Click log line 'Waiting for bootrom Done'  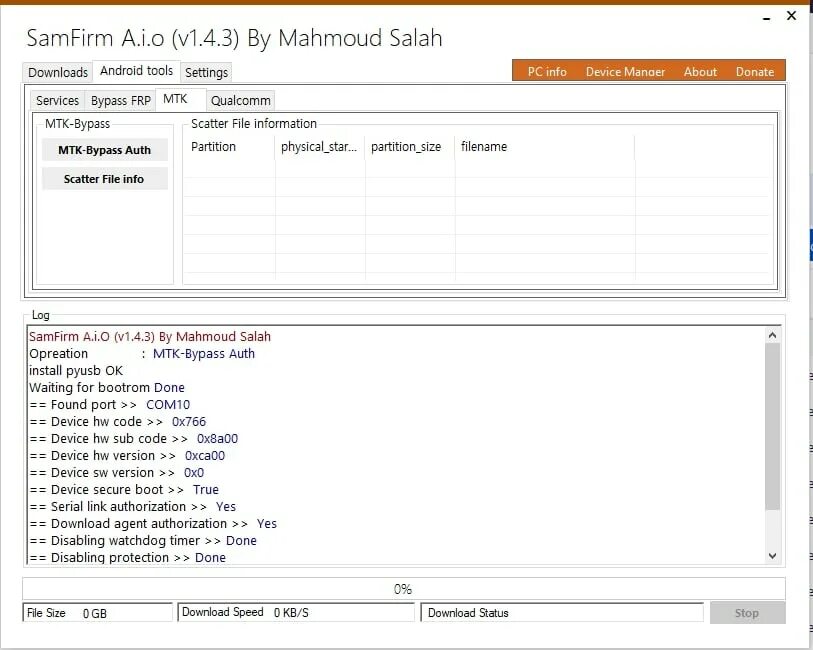(107, 388)
